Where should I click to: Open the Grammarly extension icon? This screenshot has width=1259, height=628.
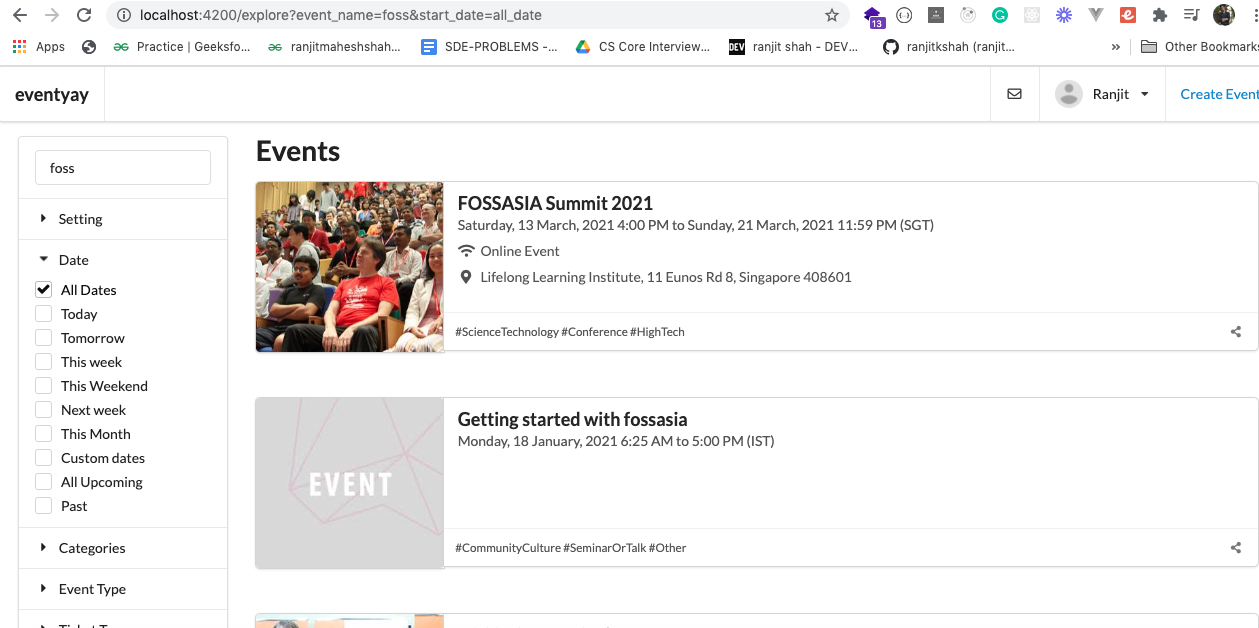click(999, 15)
